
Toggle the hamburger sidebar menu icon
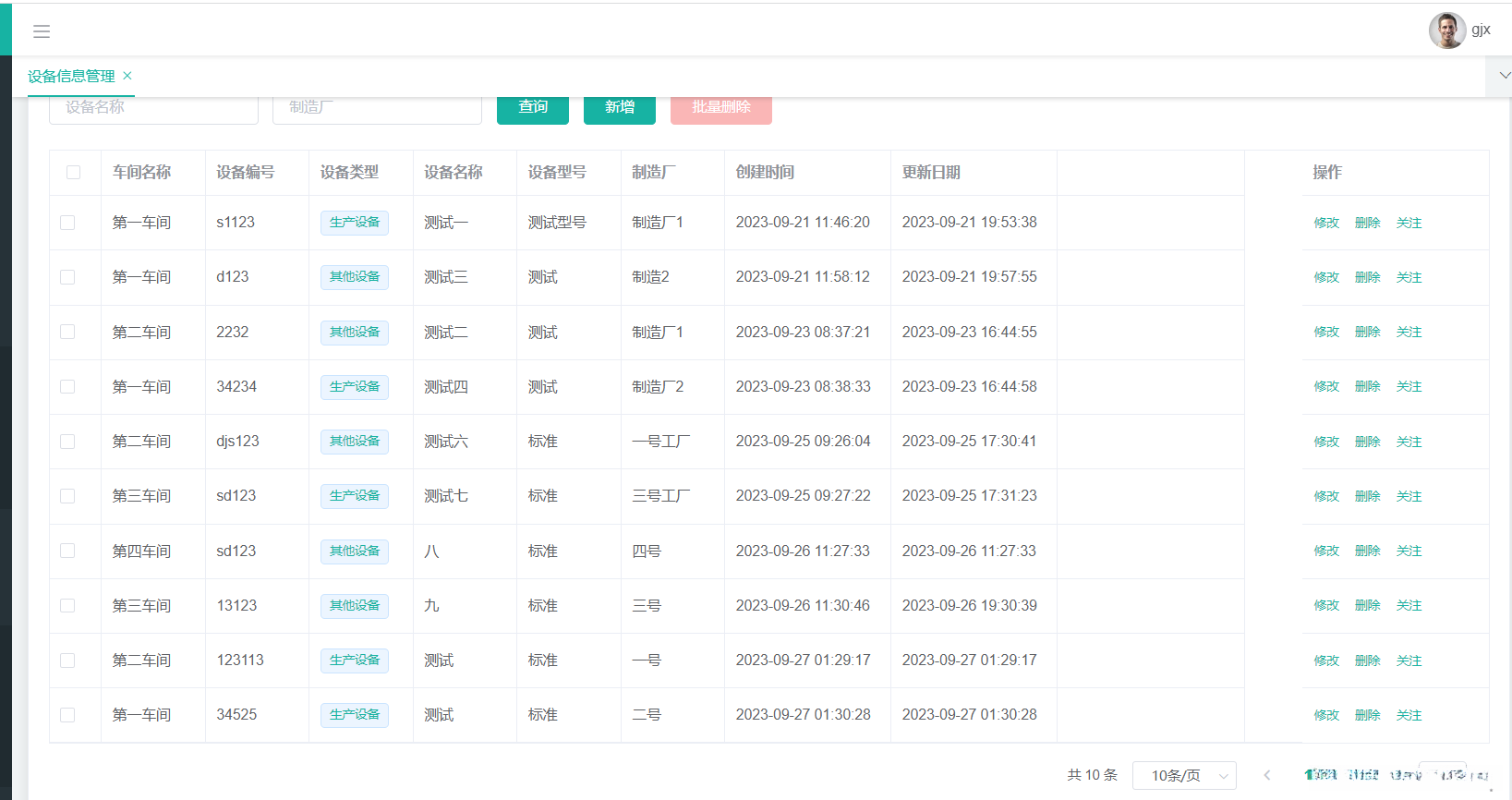pyautogui.click(x=42, y=31)
